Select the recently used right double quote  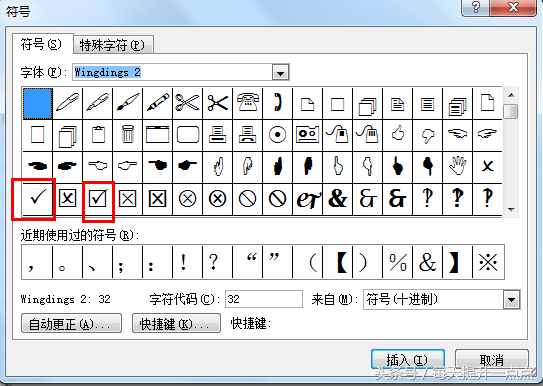point(277,262)
